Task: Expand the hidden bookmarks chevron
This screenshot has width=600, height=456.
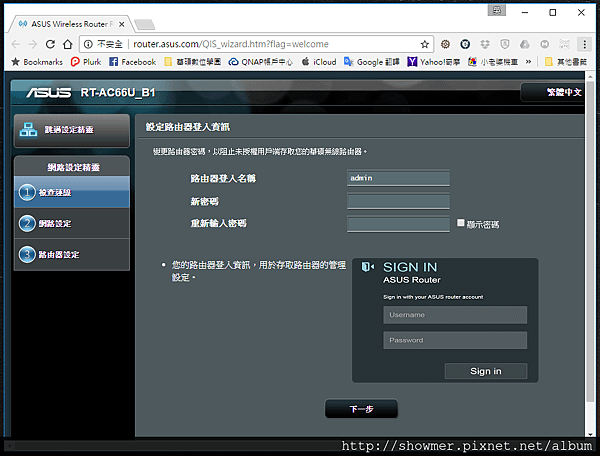Action: coord(528,62)
